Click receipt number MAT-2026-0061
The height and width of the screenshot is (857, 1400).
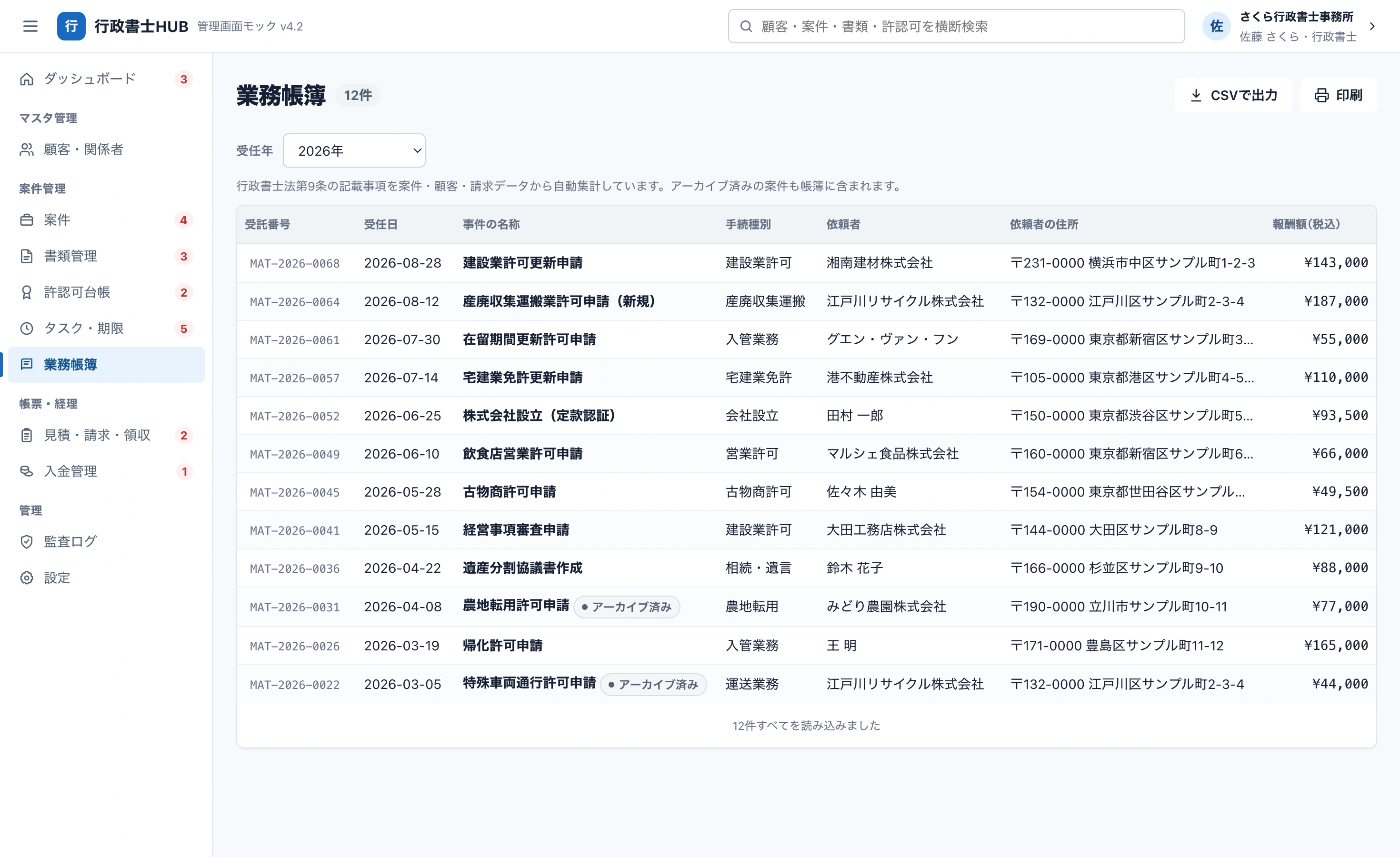click(x=295, y=339)
